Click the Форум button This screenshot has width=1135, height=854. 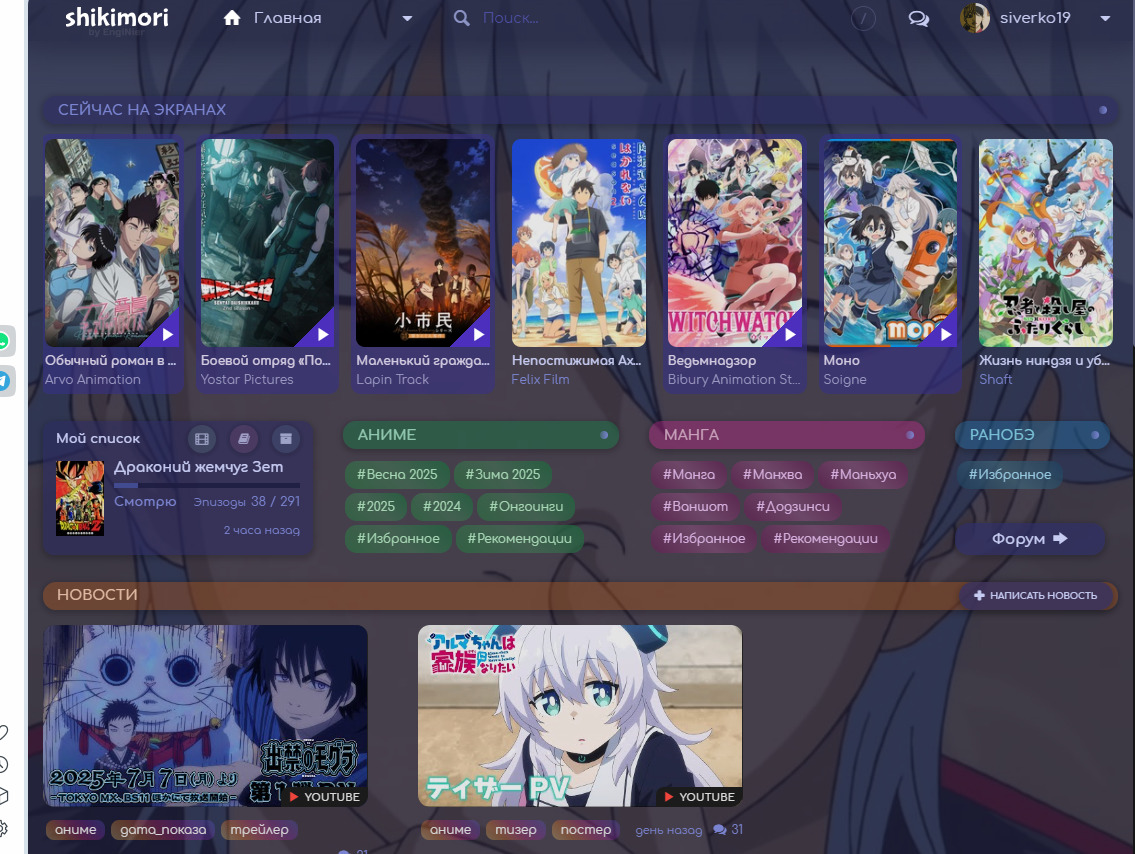pos(1030,539)
